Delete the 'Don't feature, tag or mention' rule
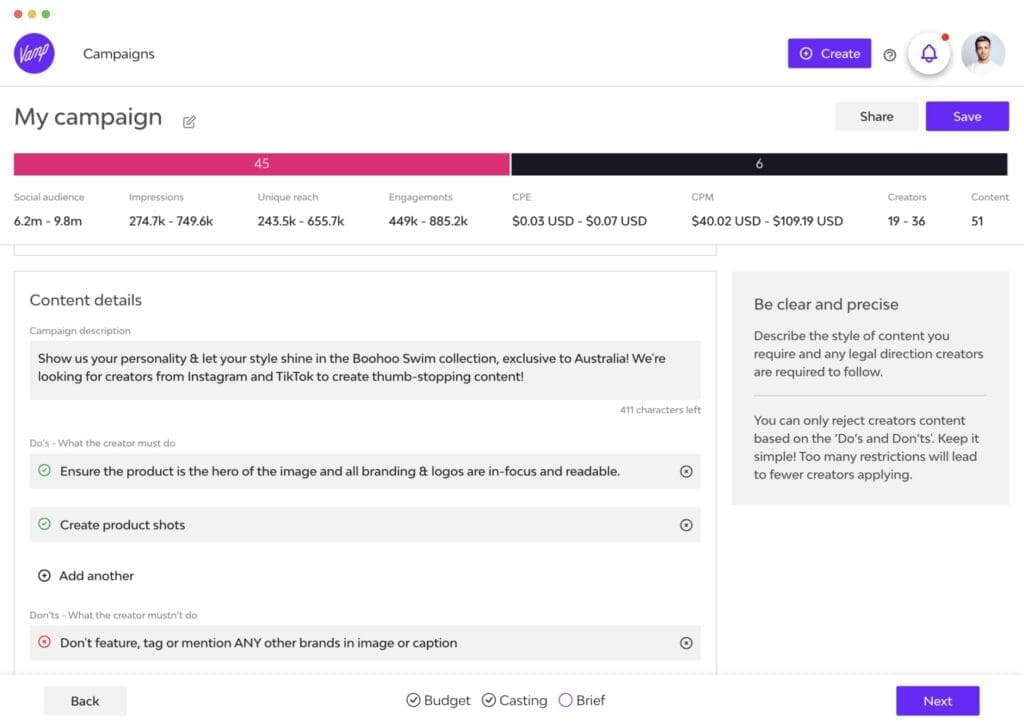 tap(686, 643)
